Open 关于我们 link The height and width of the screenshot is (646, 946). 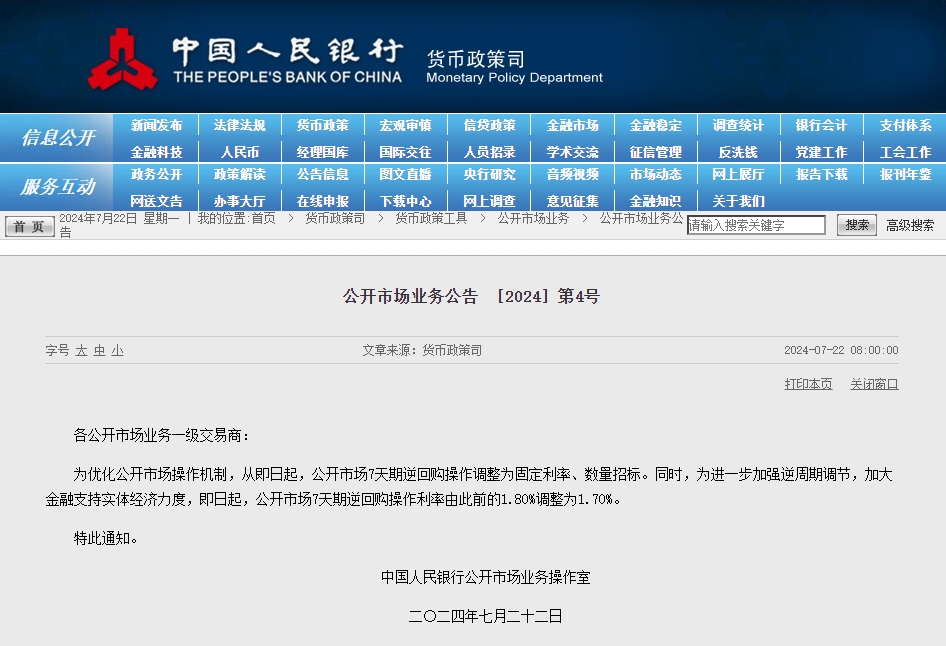[738, 201]
